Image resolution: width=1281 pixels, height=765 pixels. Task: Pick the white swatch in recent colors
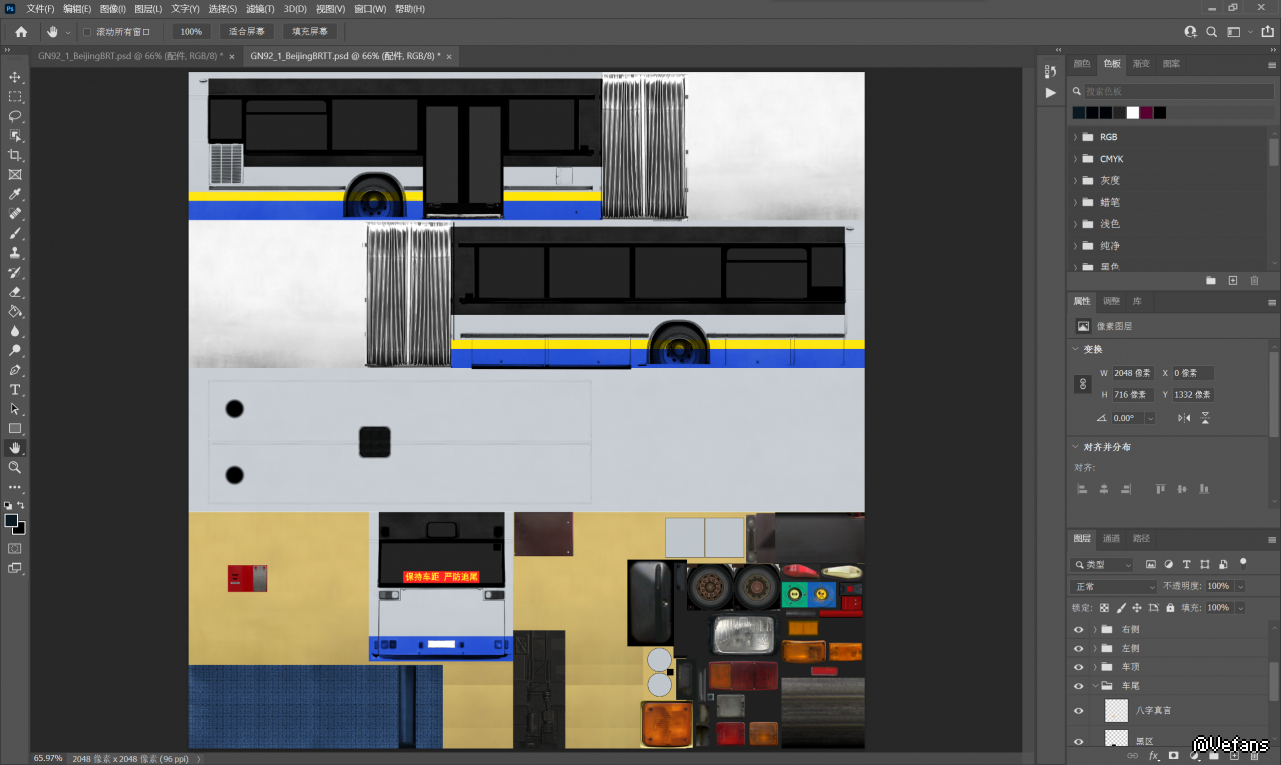[x=1132, y=113]
